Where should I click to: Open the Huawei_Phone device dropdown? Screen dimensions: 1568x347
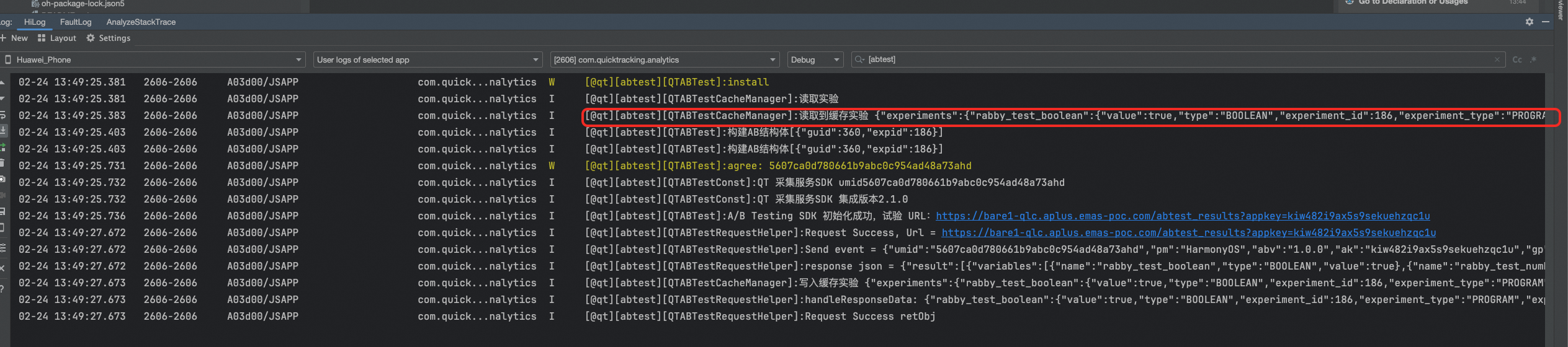click(153, 59)
